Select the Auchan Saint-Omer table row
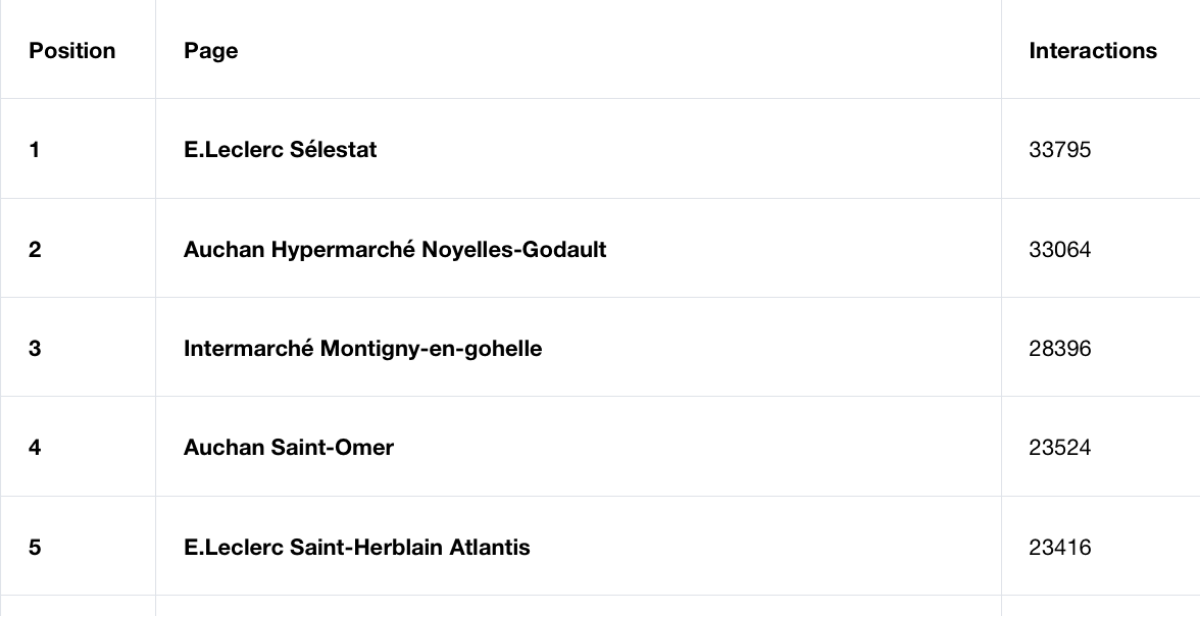Image resolution: width=1200 pixels, height=628 pixels. [x=600, y=446]
